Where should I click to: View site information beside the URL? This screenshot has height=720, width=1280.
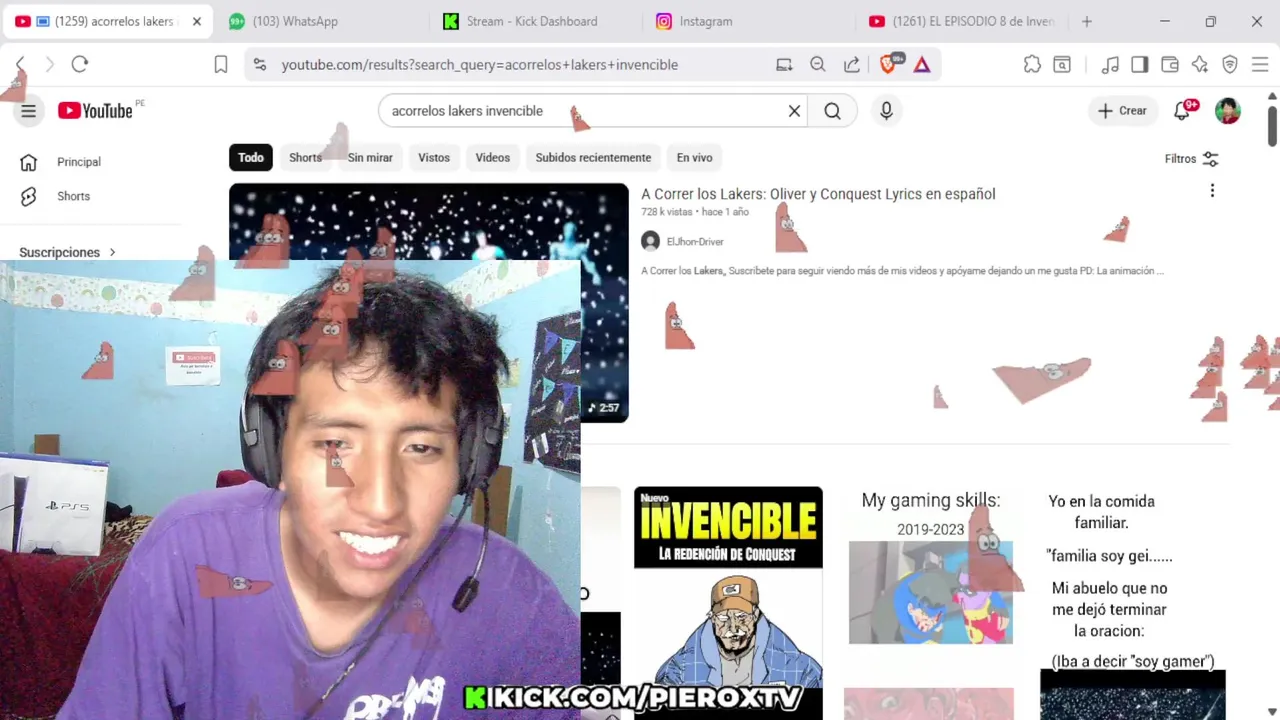tap(260, 65)
